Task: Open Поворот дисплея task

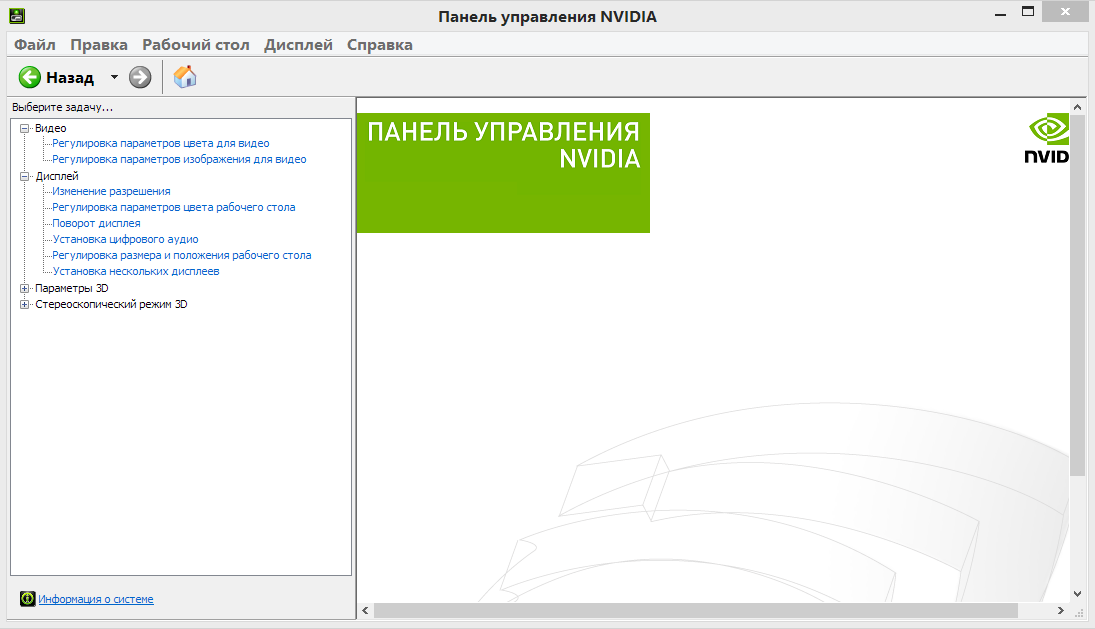Action: coord(96,223)
